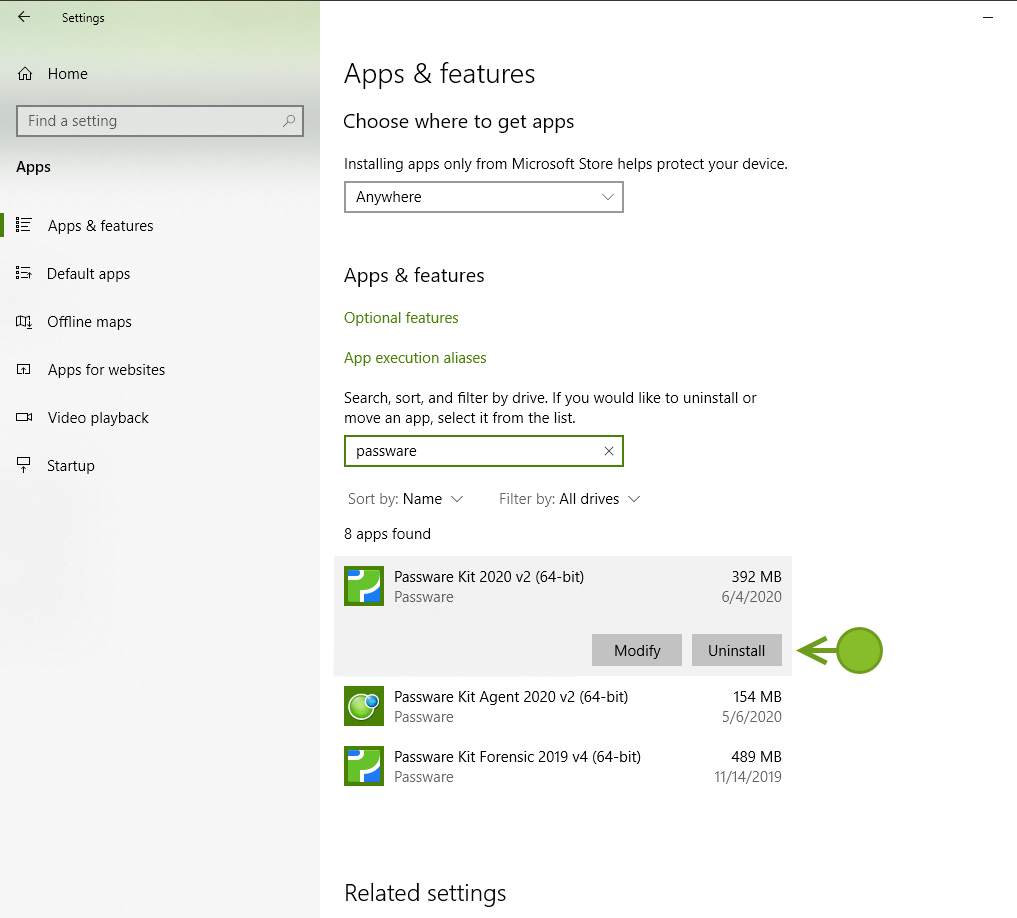Clear the passware search with the X
Viewport: 1017px width, 918px height.
(608, 451)
